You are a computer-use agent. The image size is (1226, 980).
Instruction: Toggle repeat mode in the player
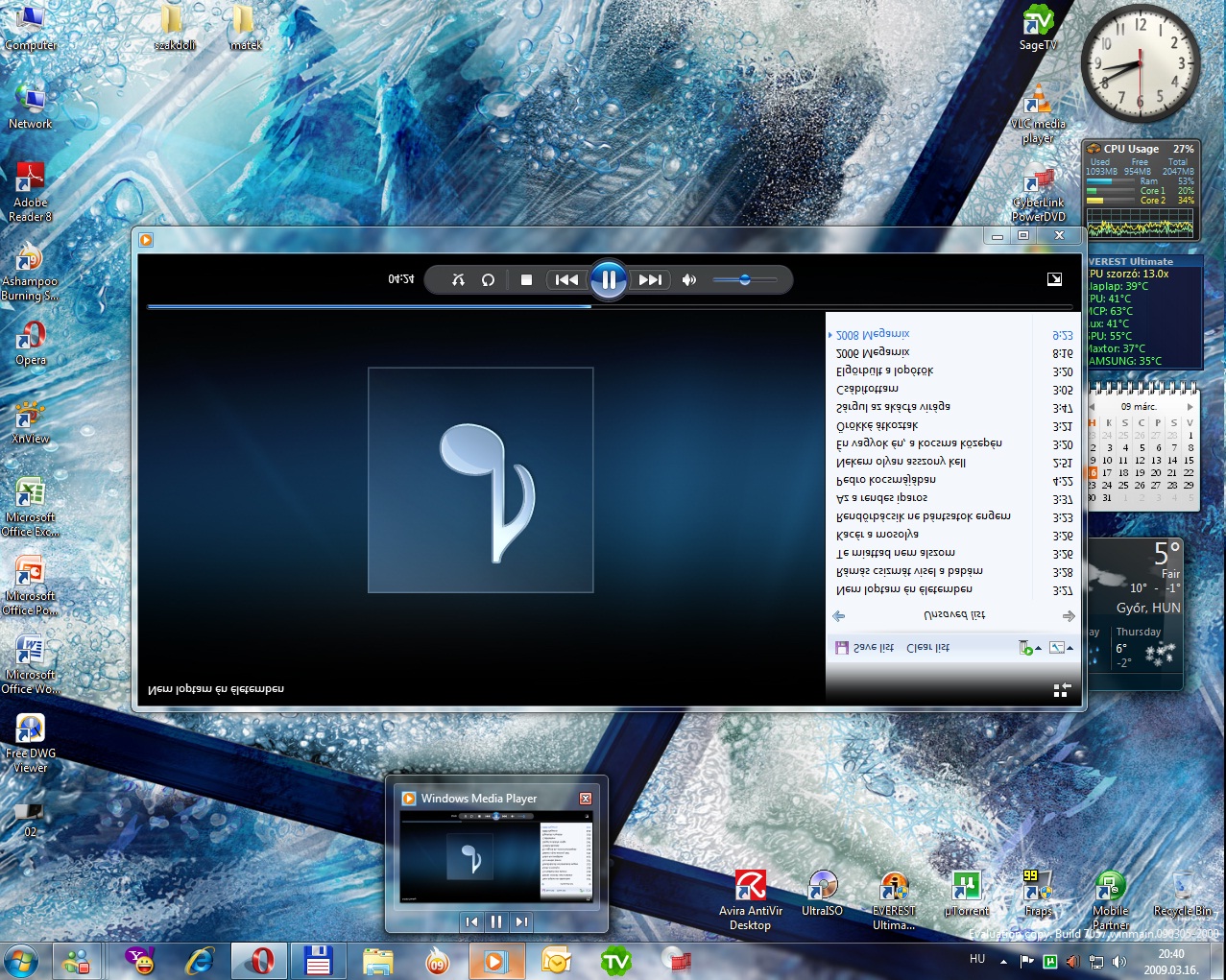point(488,279)
